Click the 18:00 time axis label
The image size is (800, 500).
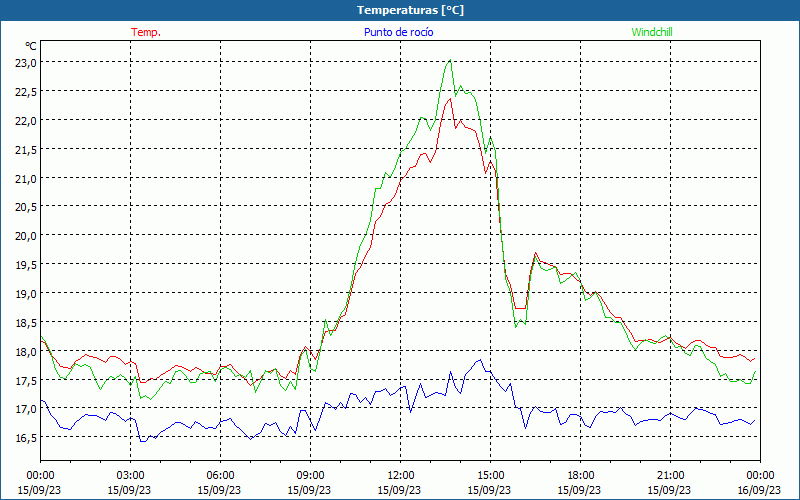(x=581, y=476)
